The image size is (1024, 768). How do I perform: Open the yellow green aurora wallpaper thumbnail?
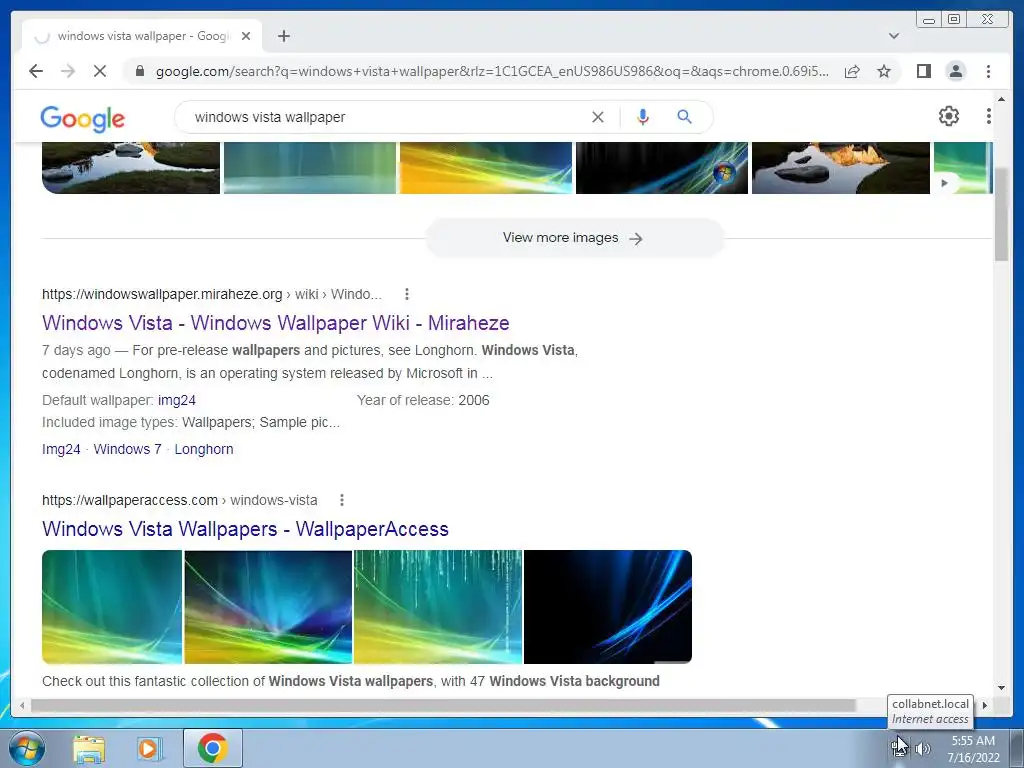(486, 167)
